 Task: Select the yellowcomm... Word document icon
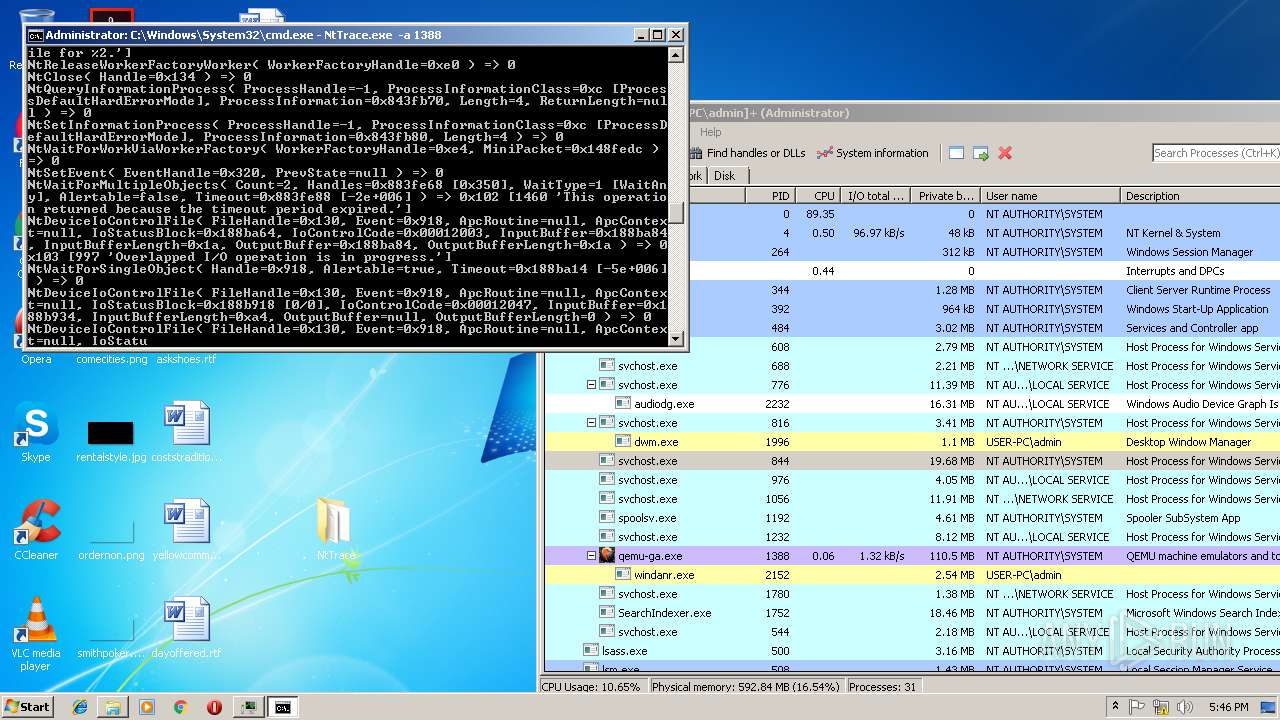tap(186, 530)
